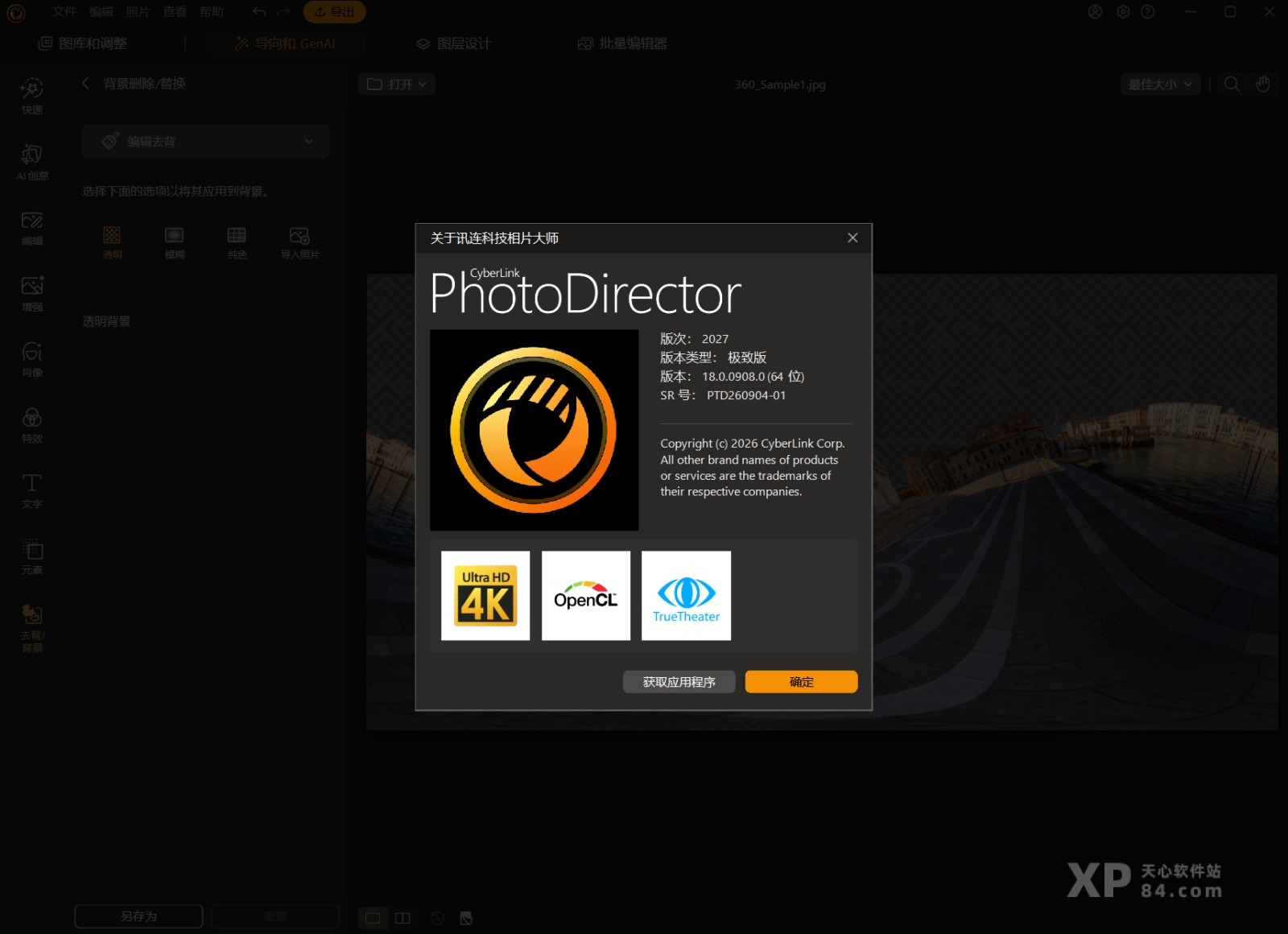The height and width of the screenshot is (934, 1288).
Task: Switch to split compare view icon
Action: click(x=403, y=918)
